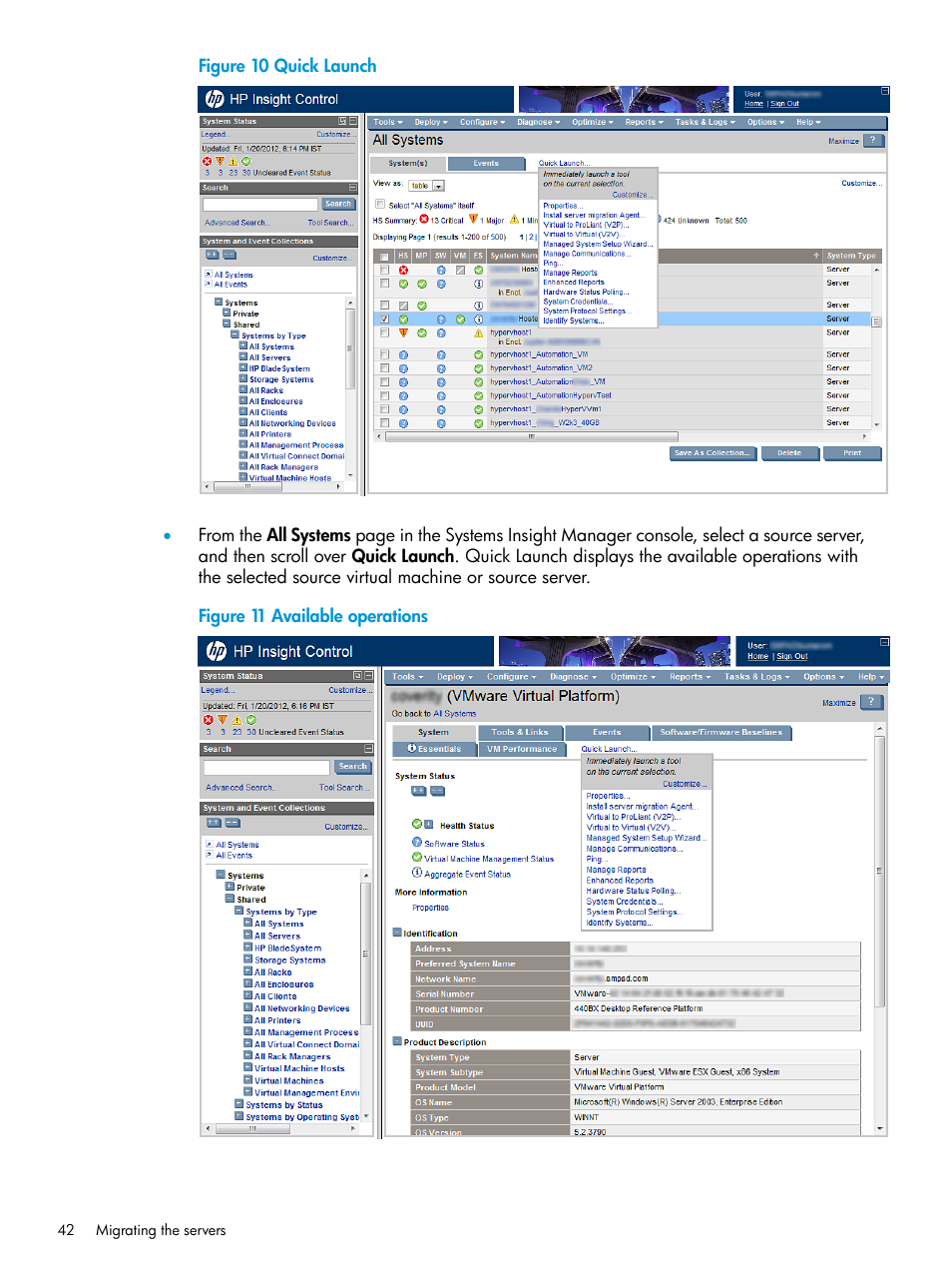Choose Virtual to ProLiant (V2P) in Figure 10 Quick Launch
The height and width of the screenshot is (1269, 952).
click(585, 225)
